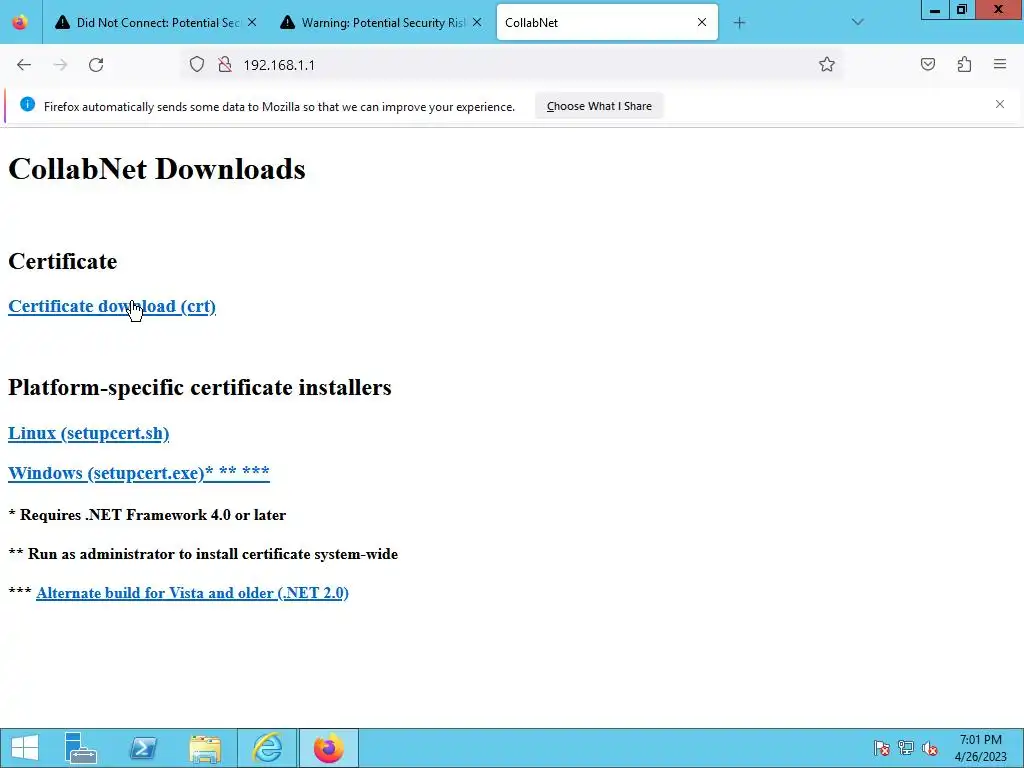Click the Firefox taskbar icon
The height and width of the screenshot is (768, 1024).
click(x=328, y=748)
